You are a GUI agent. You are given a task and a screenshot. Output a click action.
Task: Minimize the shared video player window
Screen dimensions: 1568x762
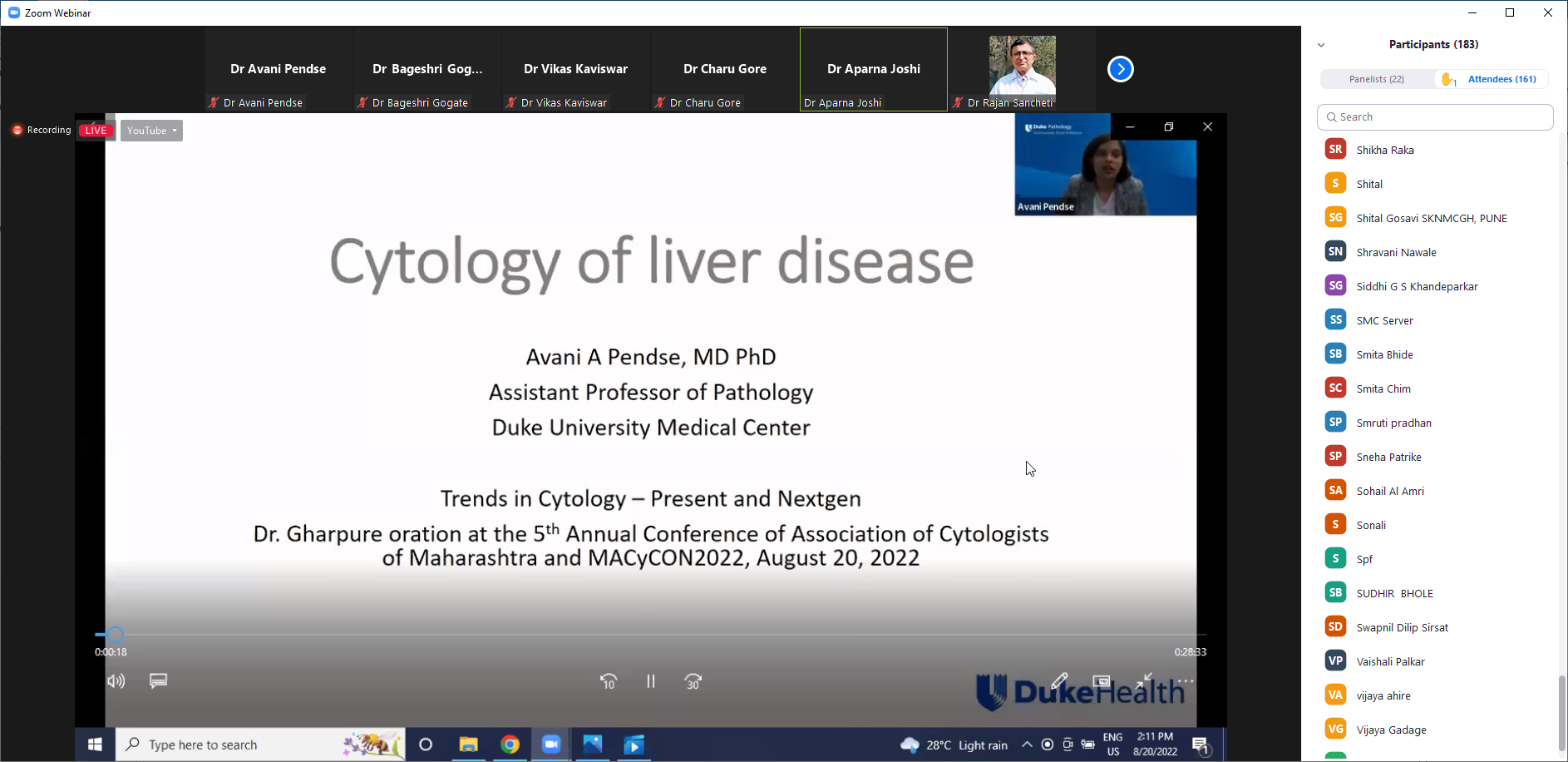(x=1130, y=126)
